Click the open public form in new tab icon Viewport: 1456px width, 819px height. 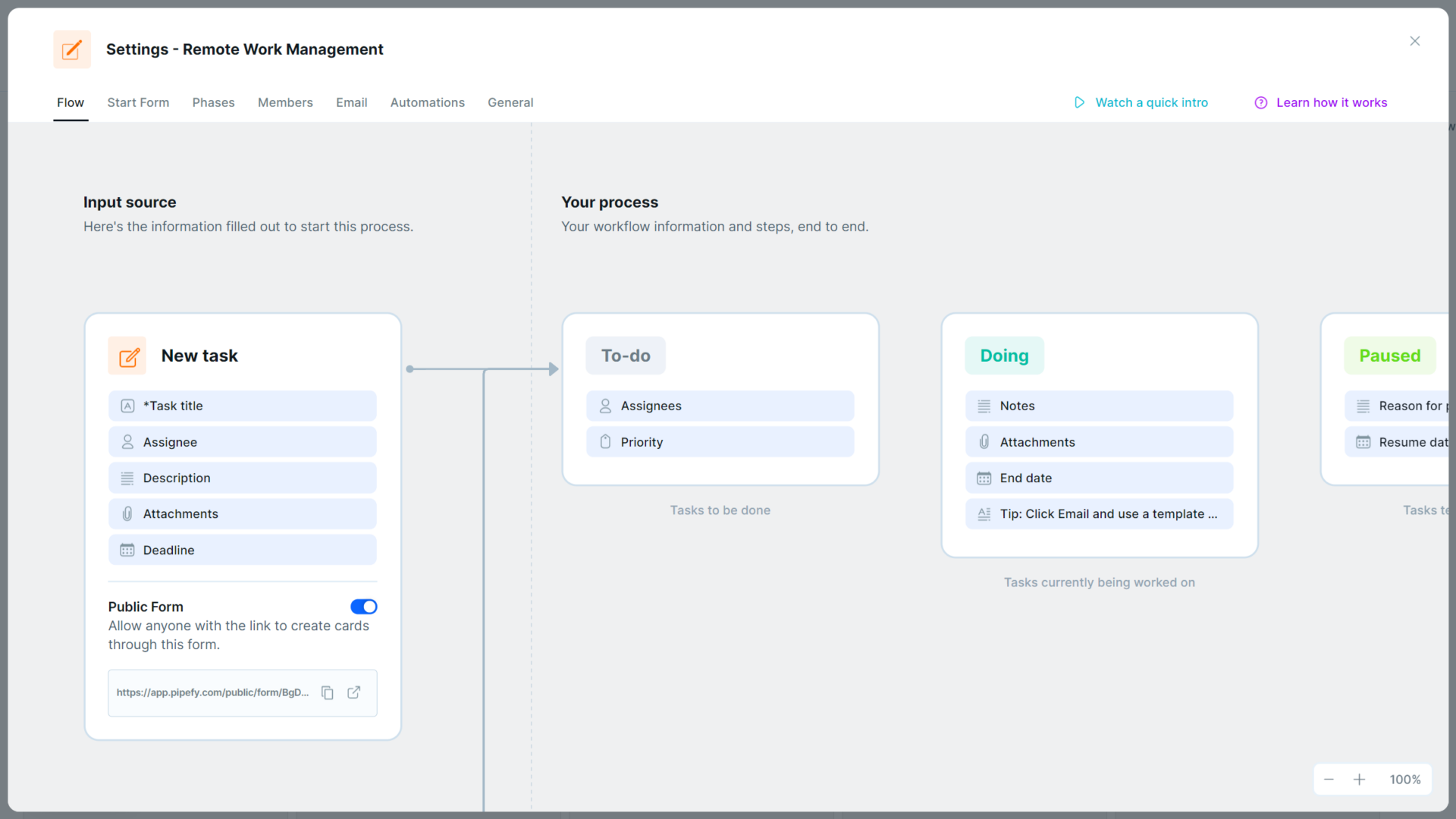coord(353,692)
